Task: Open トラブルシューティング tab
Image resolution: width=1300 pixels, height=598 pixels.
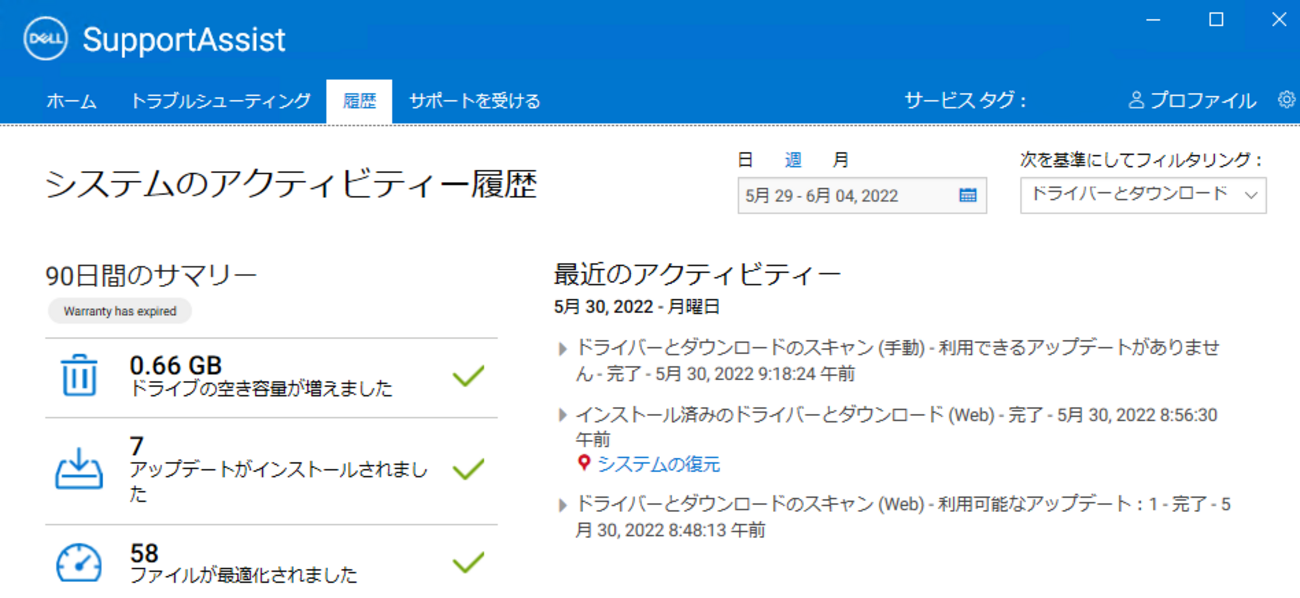Action: tap(221, 101)
